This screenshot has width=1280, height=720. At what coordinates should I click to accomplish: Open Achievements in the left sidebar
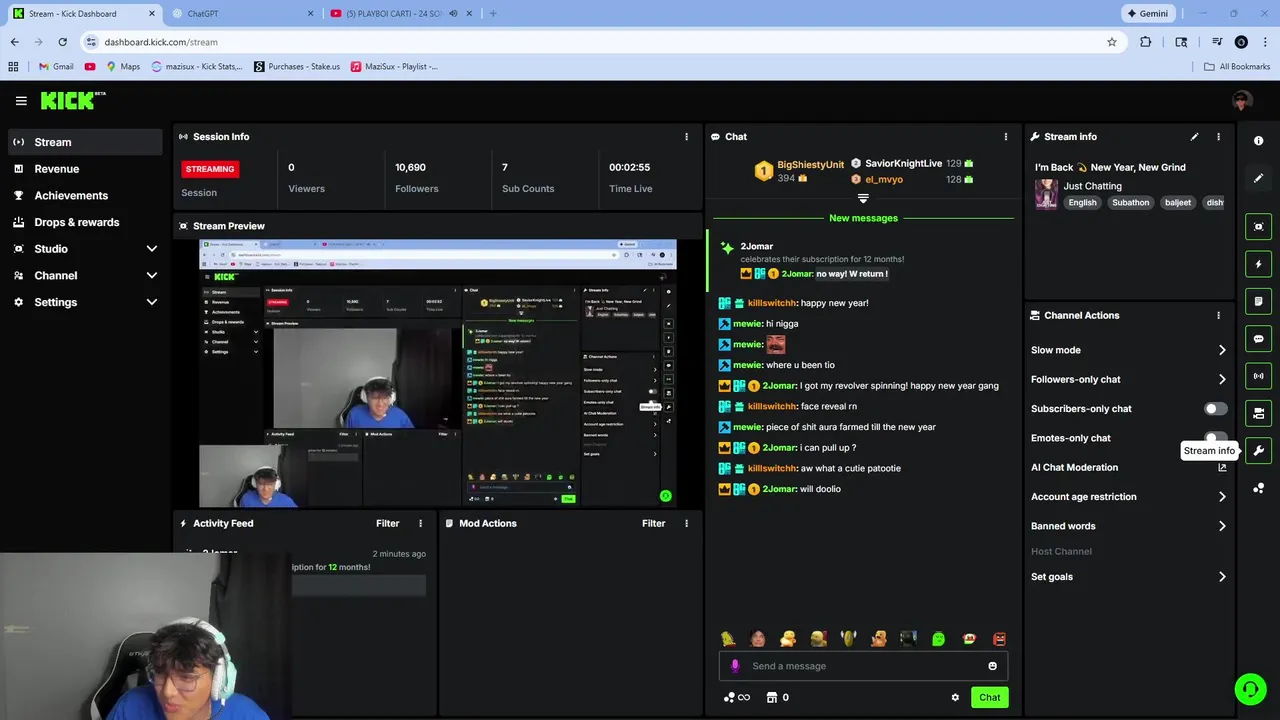[x=85, y=196]
